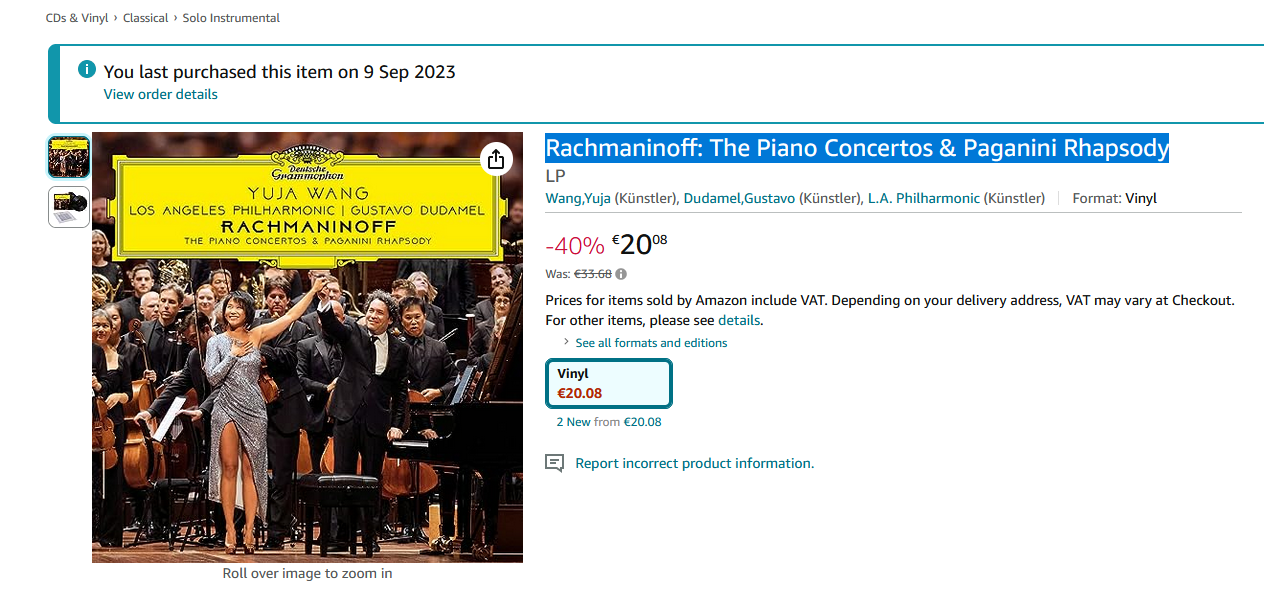Click the share icon on album cover
1264x600 pixels.
click(496, 159)
